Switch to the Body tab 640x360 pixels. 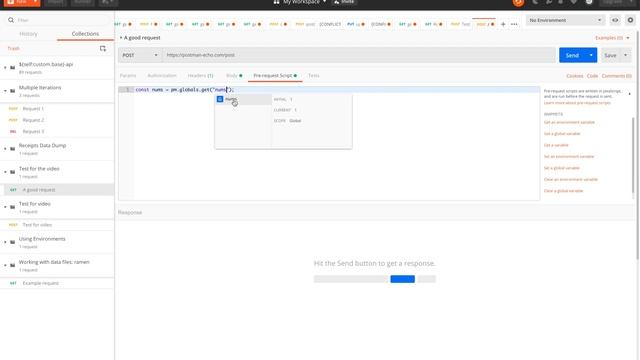click(x=234, y=76)
